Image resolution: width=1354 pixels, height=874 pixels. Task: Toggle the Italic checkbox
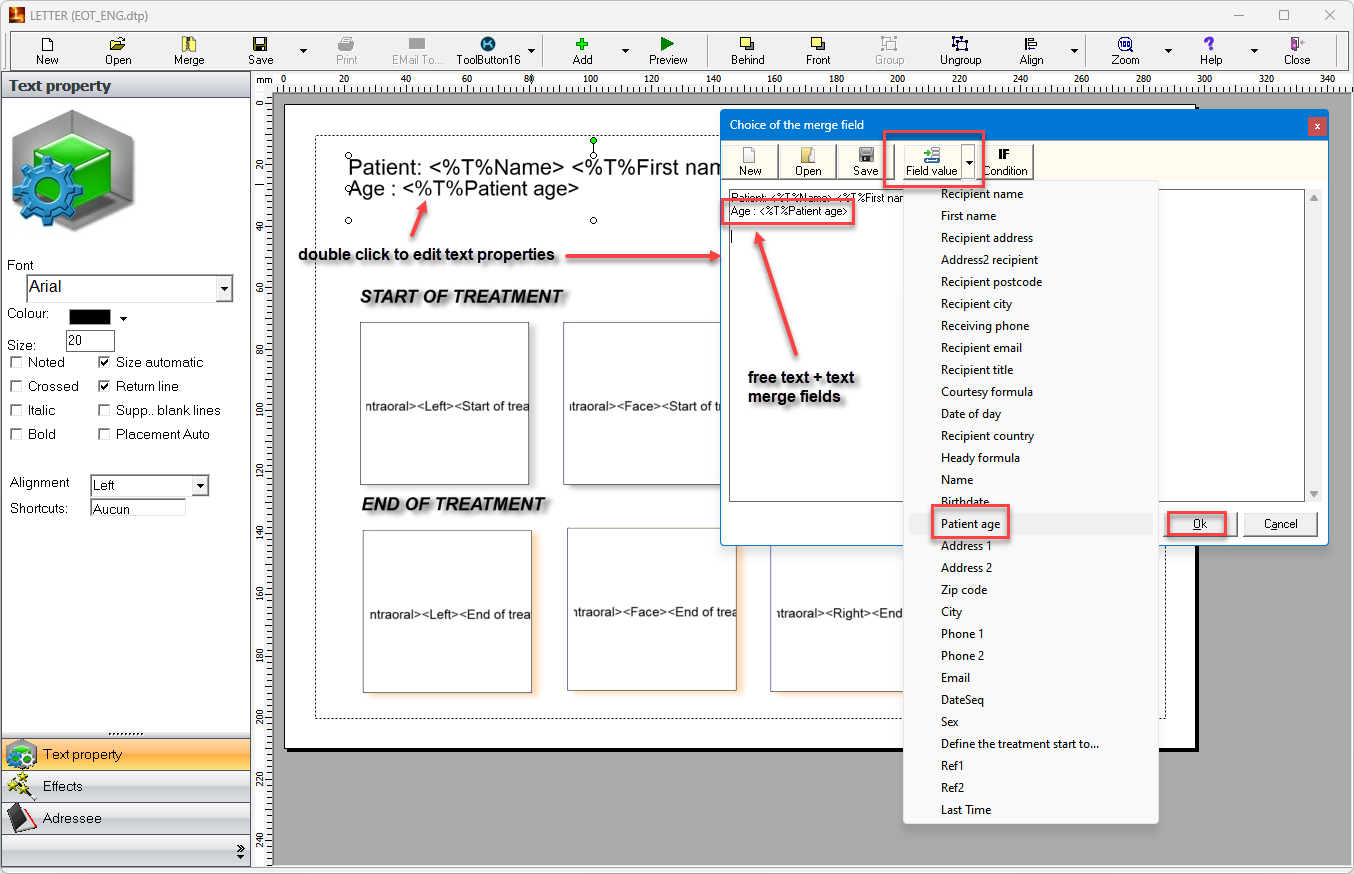[17, 410]
